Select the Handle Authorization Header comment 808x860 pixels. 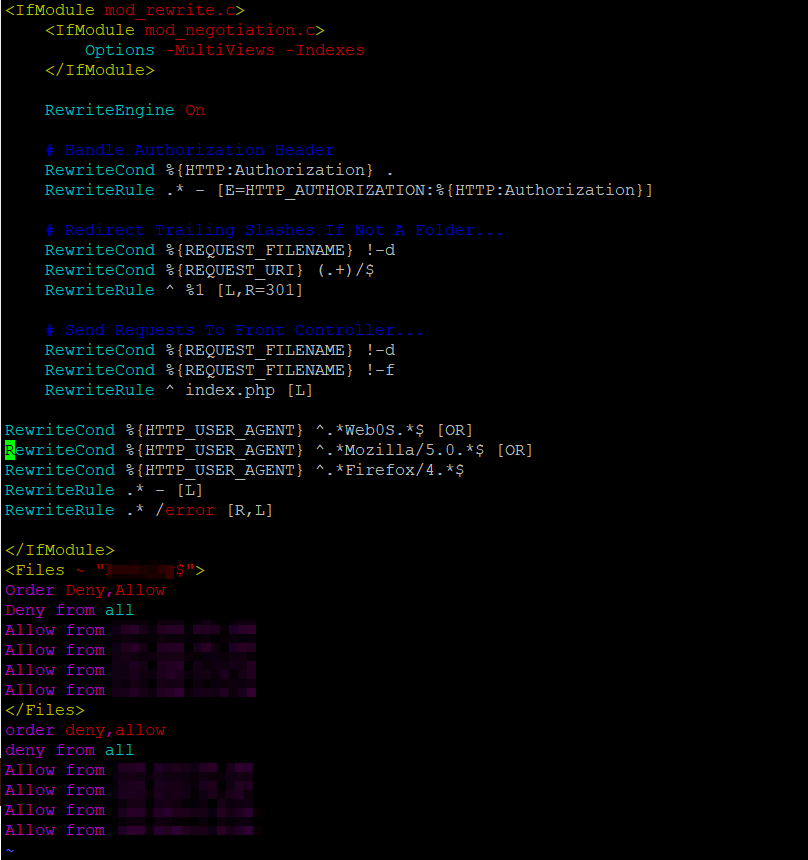pos(189,150)
